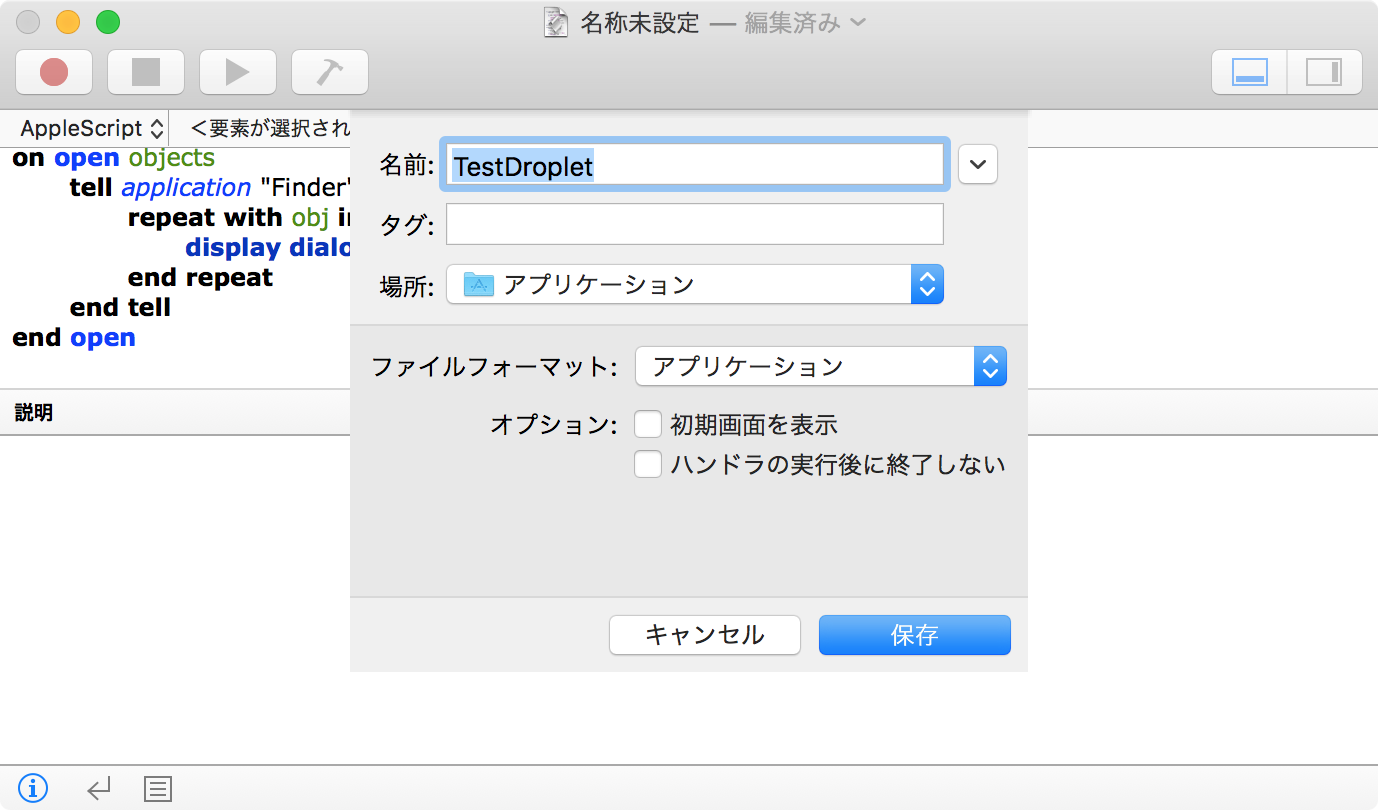Click the 'end tell' script line
1378x810 pixels.
(120, 307)
